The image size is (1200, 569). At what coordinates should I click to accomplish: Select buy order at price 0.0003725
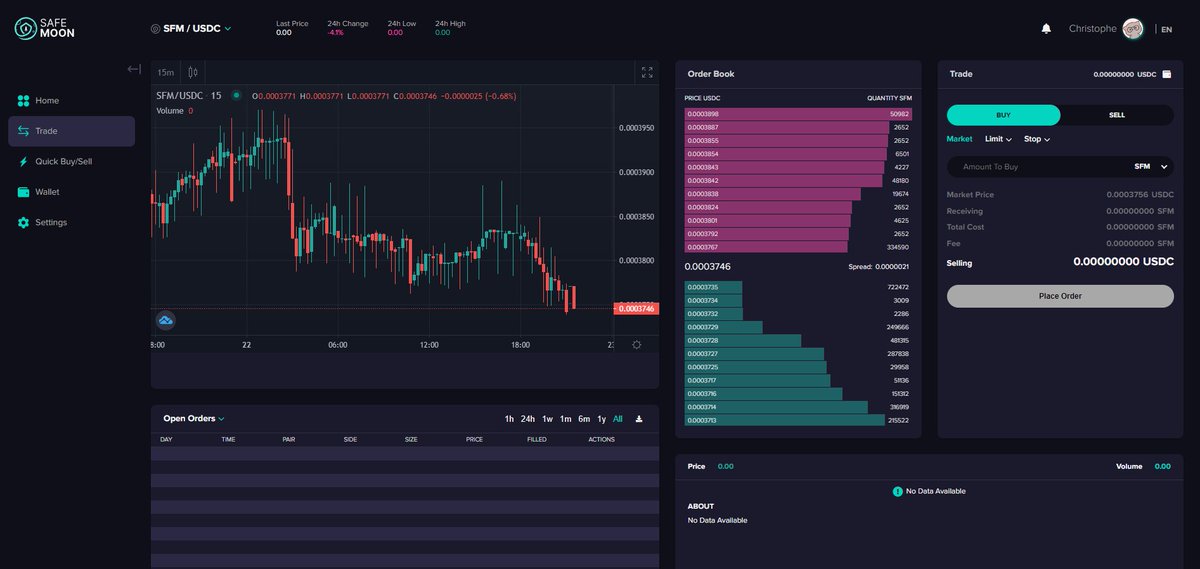coord(798,367)
